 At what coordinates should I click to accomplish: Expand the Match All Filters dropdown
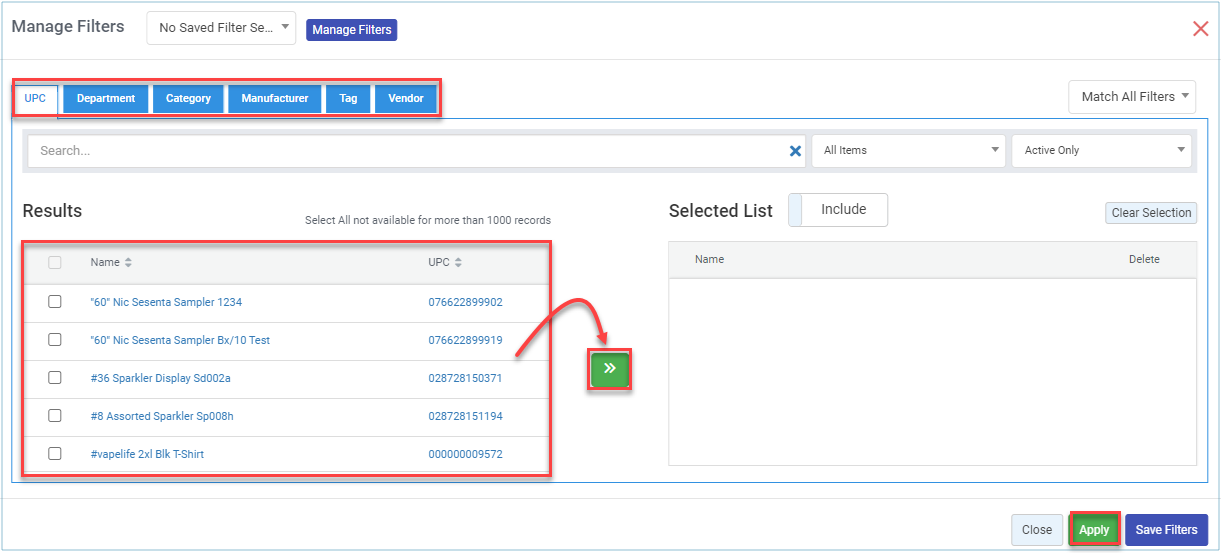[x=1132, y=97]
